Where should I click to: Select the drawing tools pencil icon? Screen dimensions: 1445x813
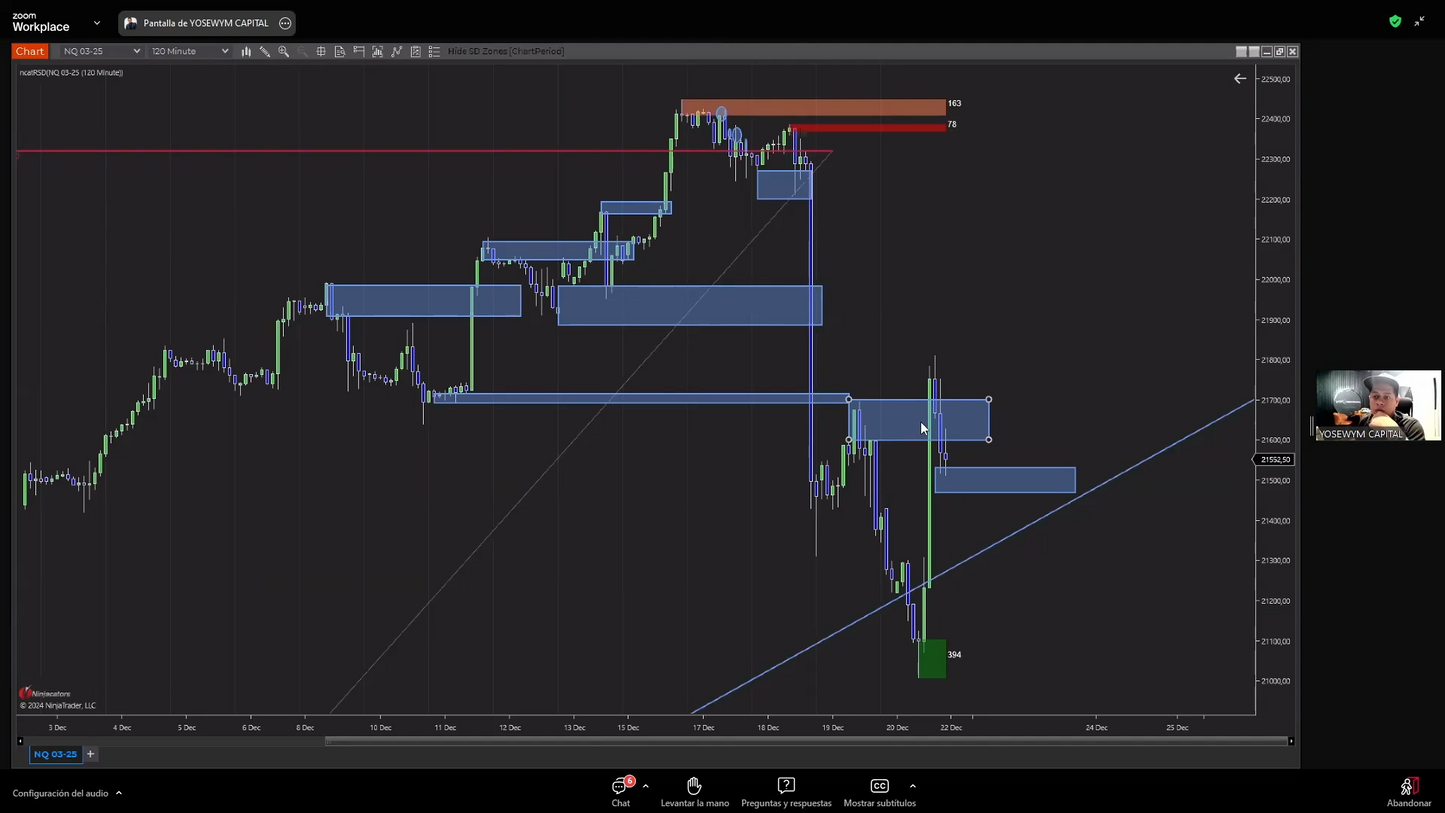click(x=265, y=51)
